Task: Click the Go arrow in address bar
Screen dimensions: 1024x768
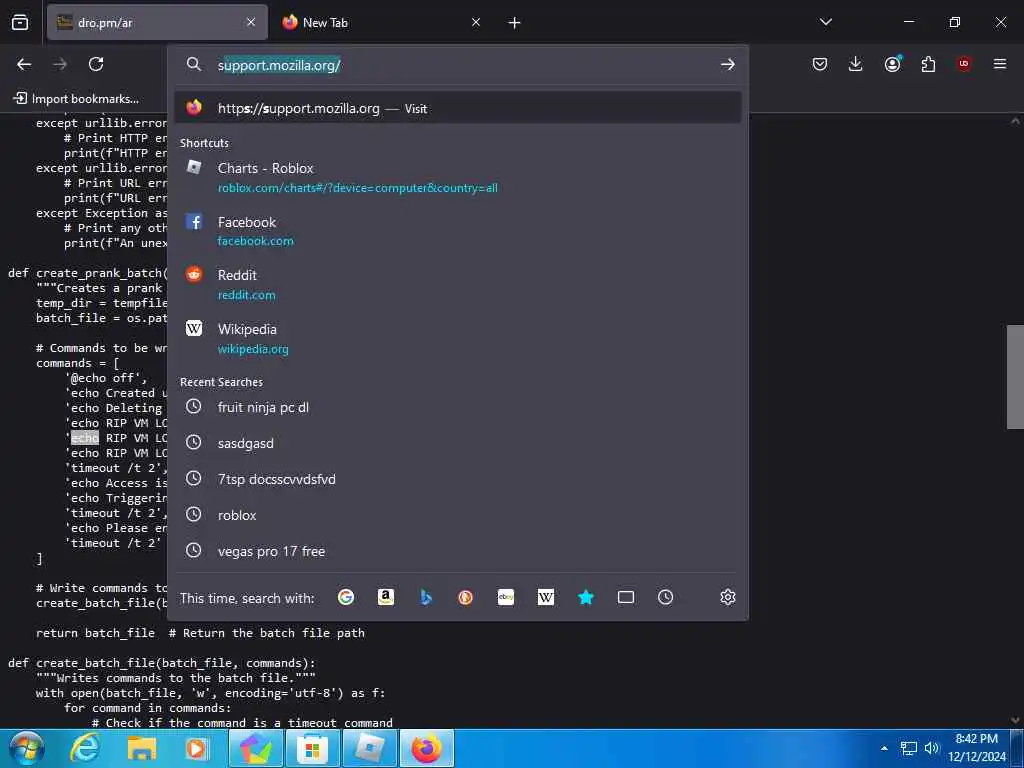Action: 728,65
